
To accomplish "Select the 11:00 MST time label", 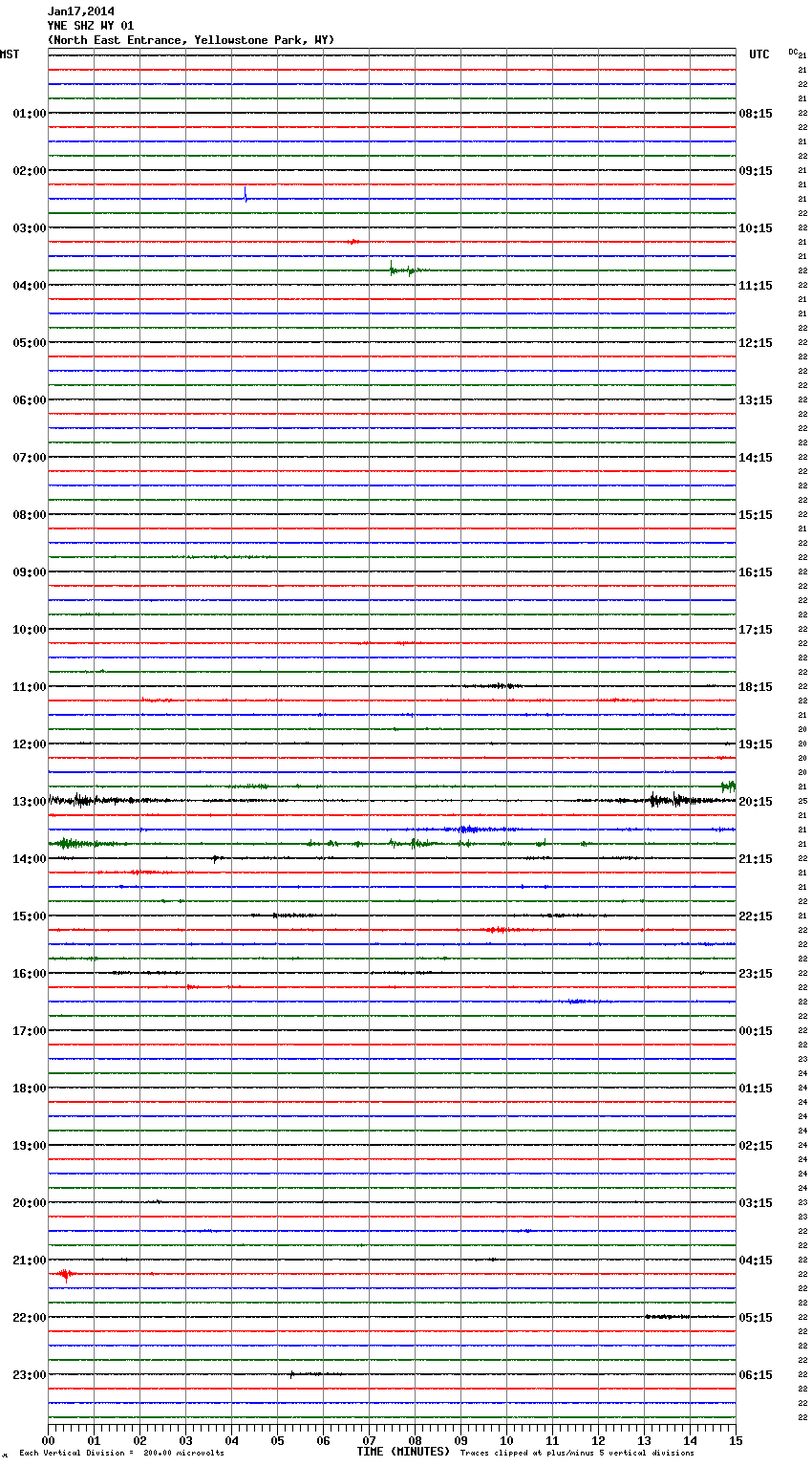I will (x=29, y=687).
